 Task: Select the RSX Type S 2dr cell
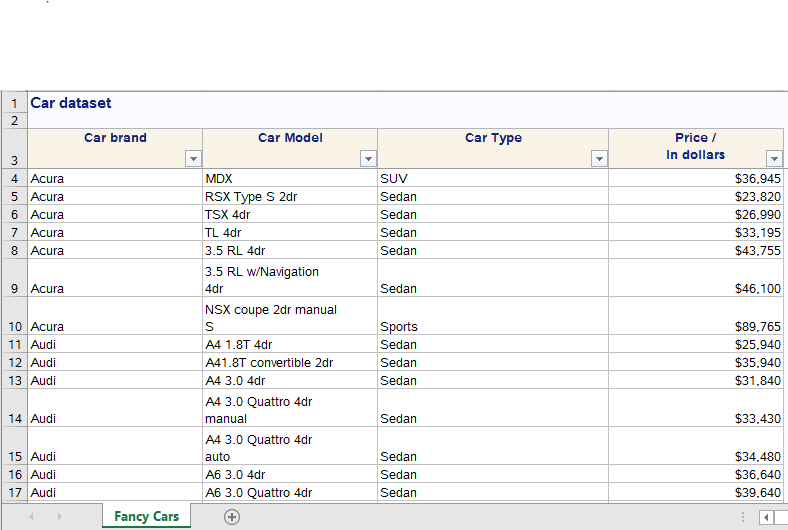click(x=290, y=196)
